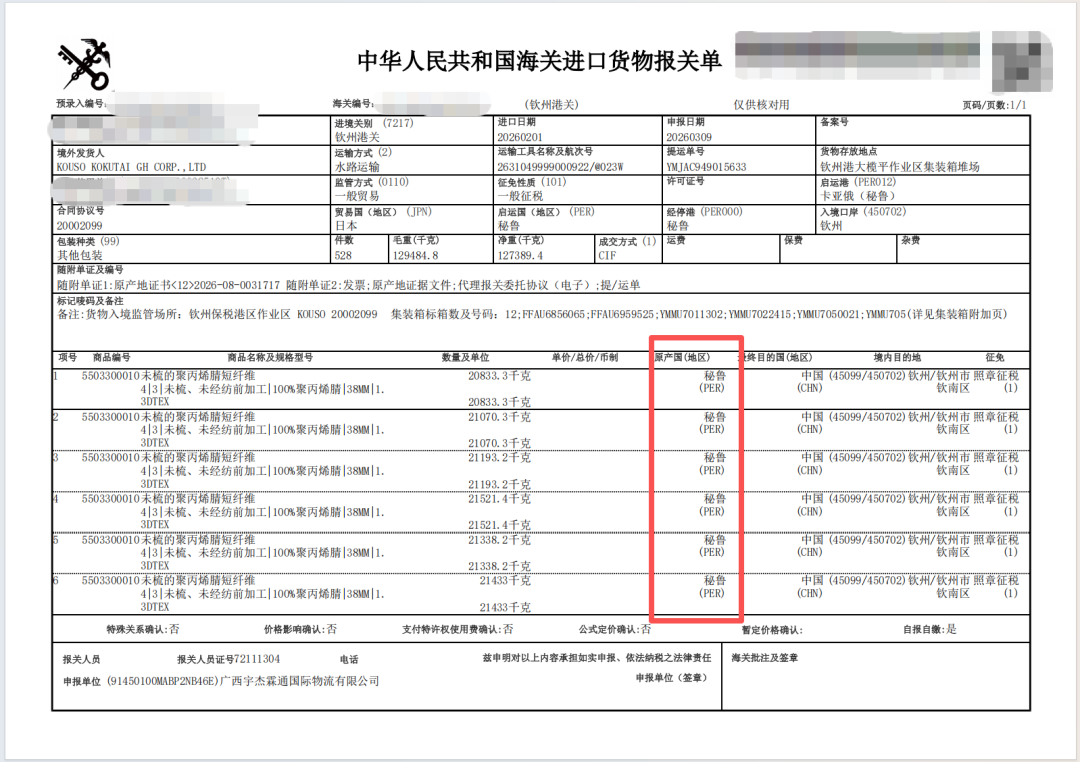This screenshot has width=1080, height=762.
Task: Click the vessel and voyage number 2631049999000922/@023W
Action: tap(560, 167)
